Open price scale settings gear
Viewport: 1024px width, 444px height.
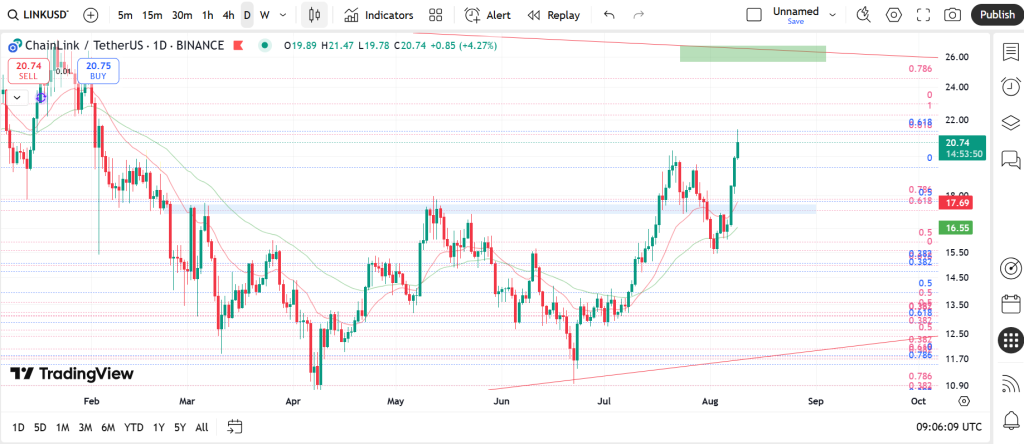[964, 401]
